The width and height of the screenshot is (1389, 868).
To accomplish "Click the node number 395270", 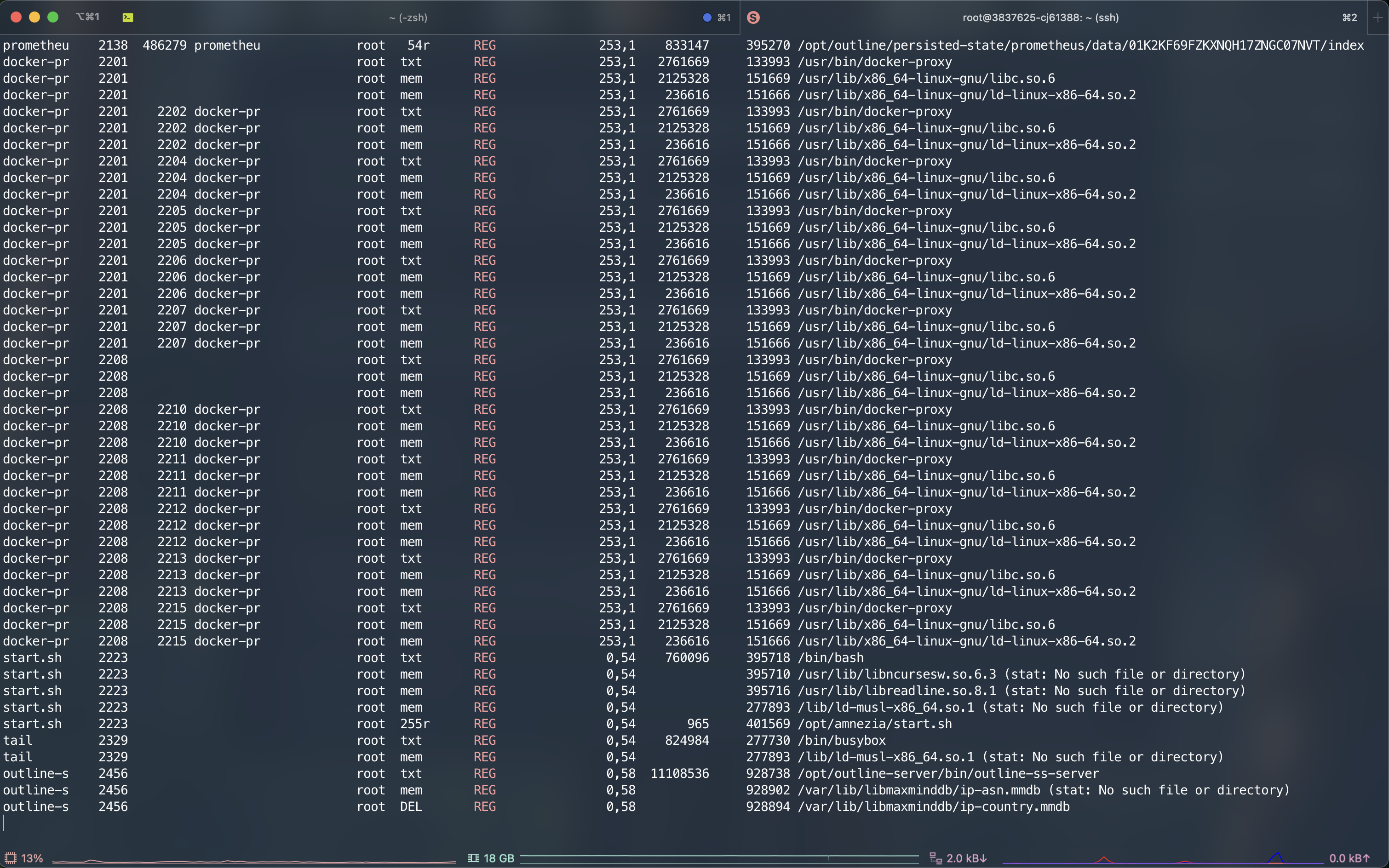I will (x=768, y=46).
